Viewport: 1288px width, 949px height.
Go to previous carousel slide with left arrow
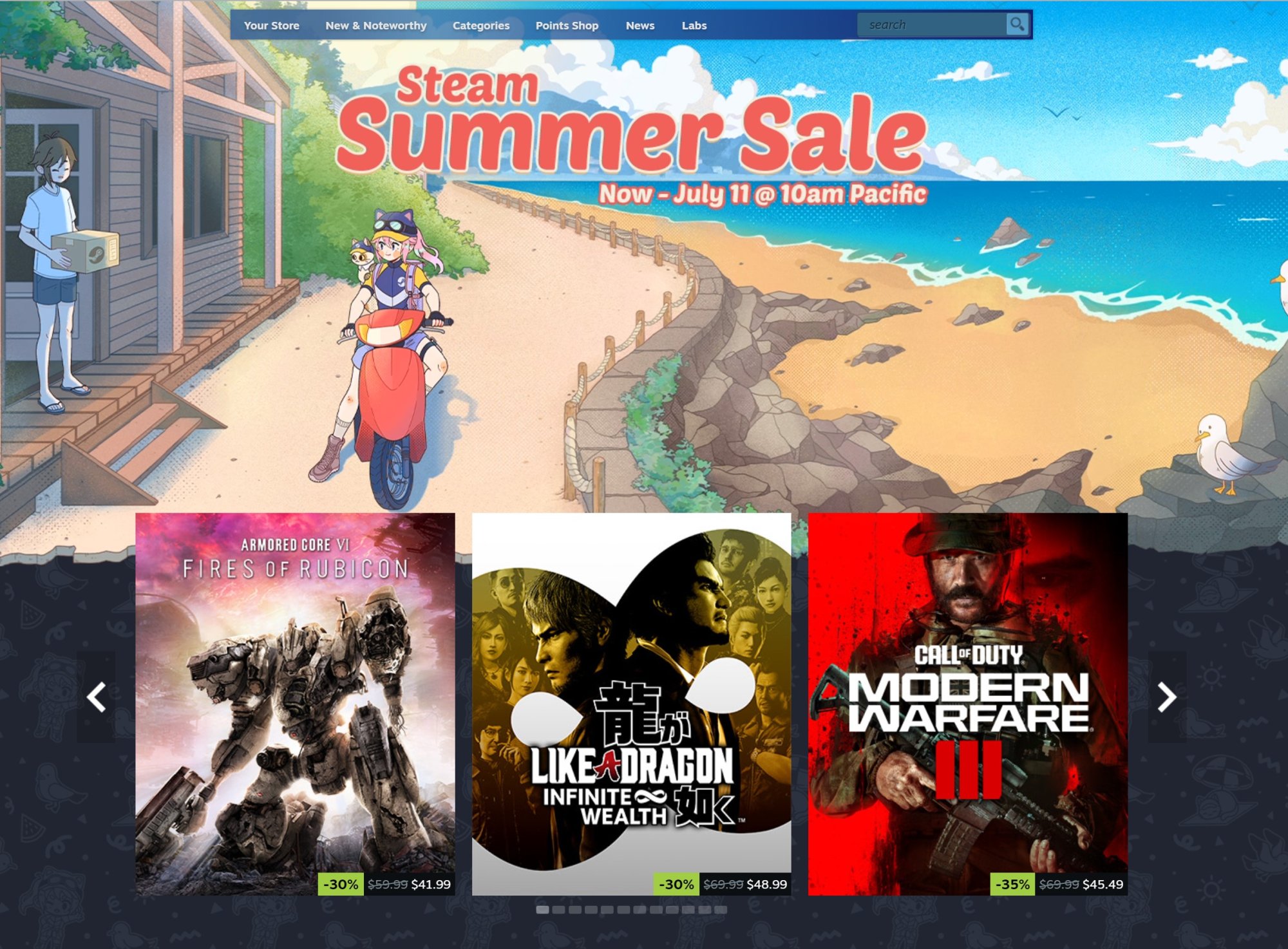pos(97,697)
